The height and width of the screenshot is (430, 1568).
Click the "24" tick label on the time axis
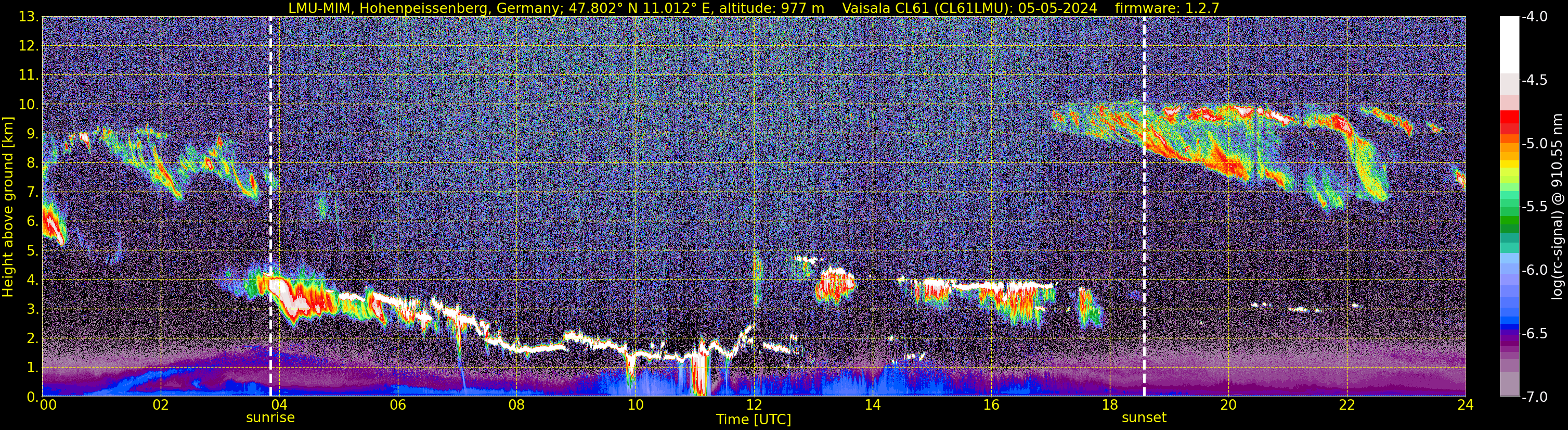click(x=1465, y=405)
